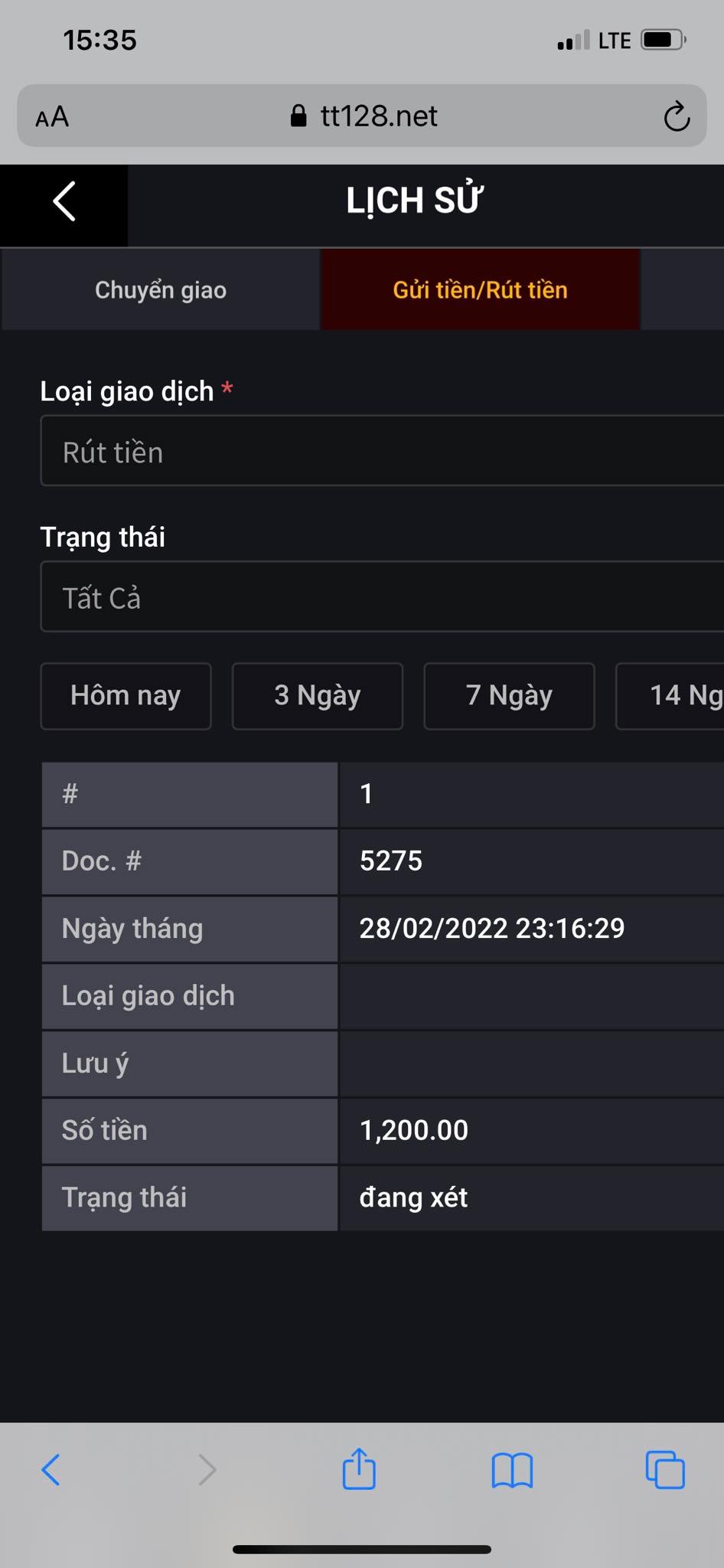Viewport: 724px width, 1568px height.
Task: Select the 3 Ngày filter button
Action: 317,696
